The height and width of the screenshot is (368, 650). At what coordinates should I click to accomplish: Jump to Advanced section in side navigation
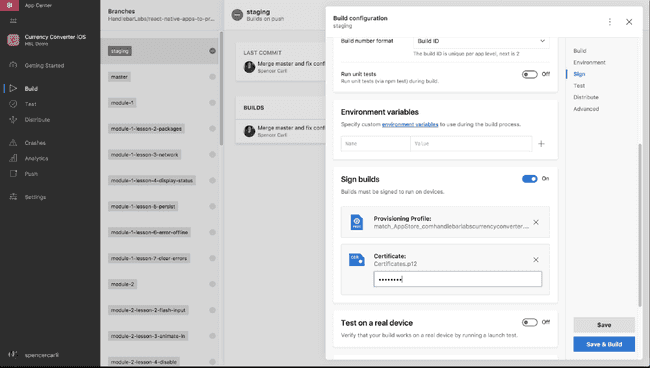point(586,109)
